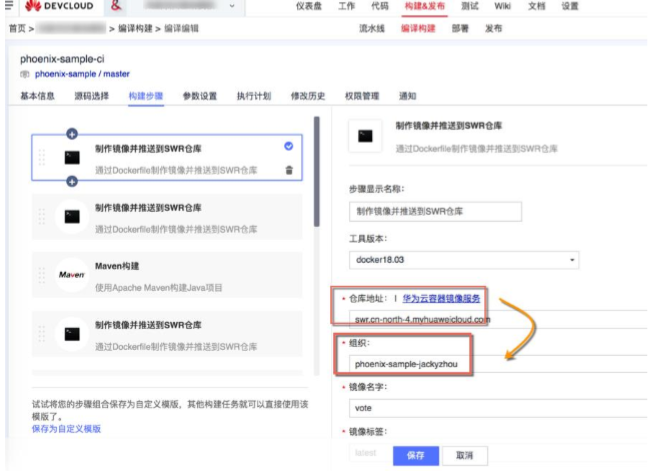The height and width of the screenshot is (475, 656).
Task: Click terminal icon of the last SWR step
Action: (x=72, y=334)
